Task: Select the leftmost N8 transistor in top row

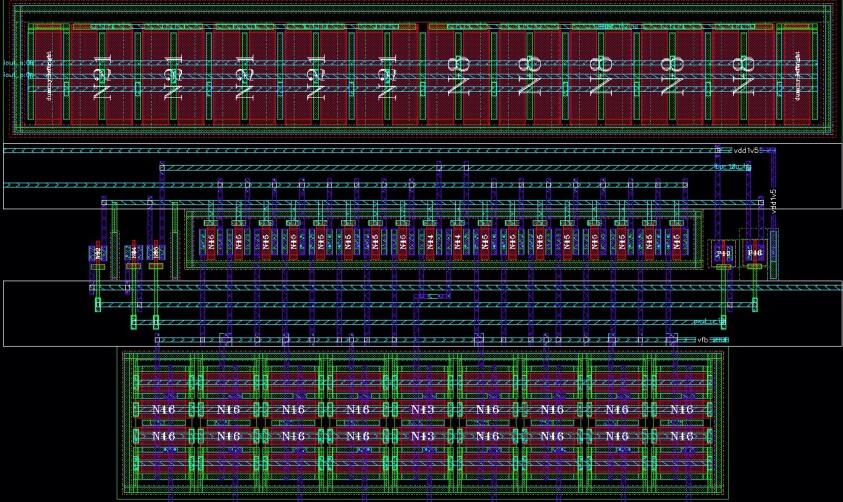Action: [x=458, y=77]
